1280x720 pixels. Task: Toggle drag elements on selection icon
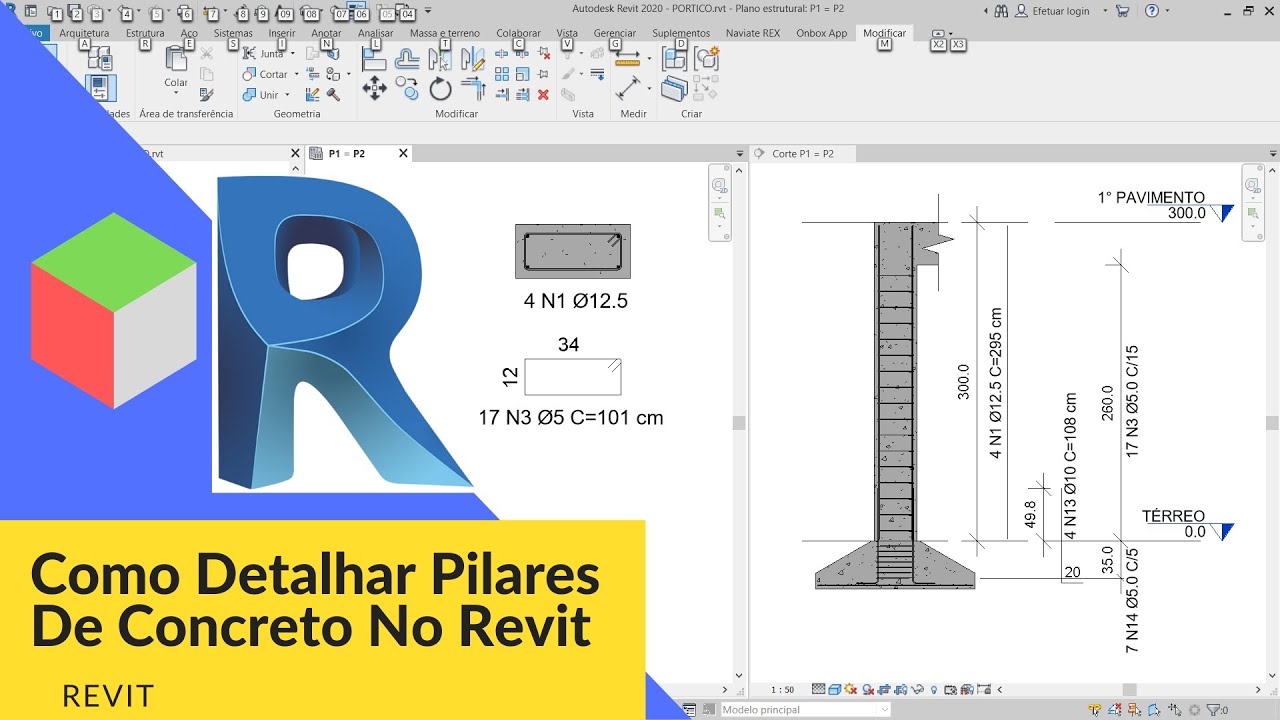click(1174, 710)
